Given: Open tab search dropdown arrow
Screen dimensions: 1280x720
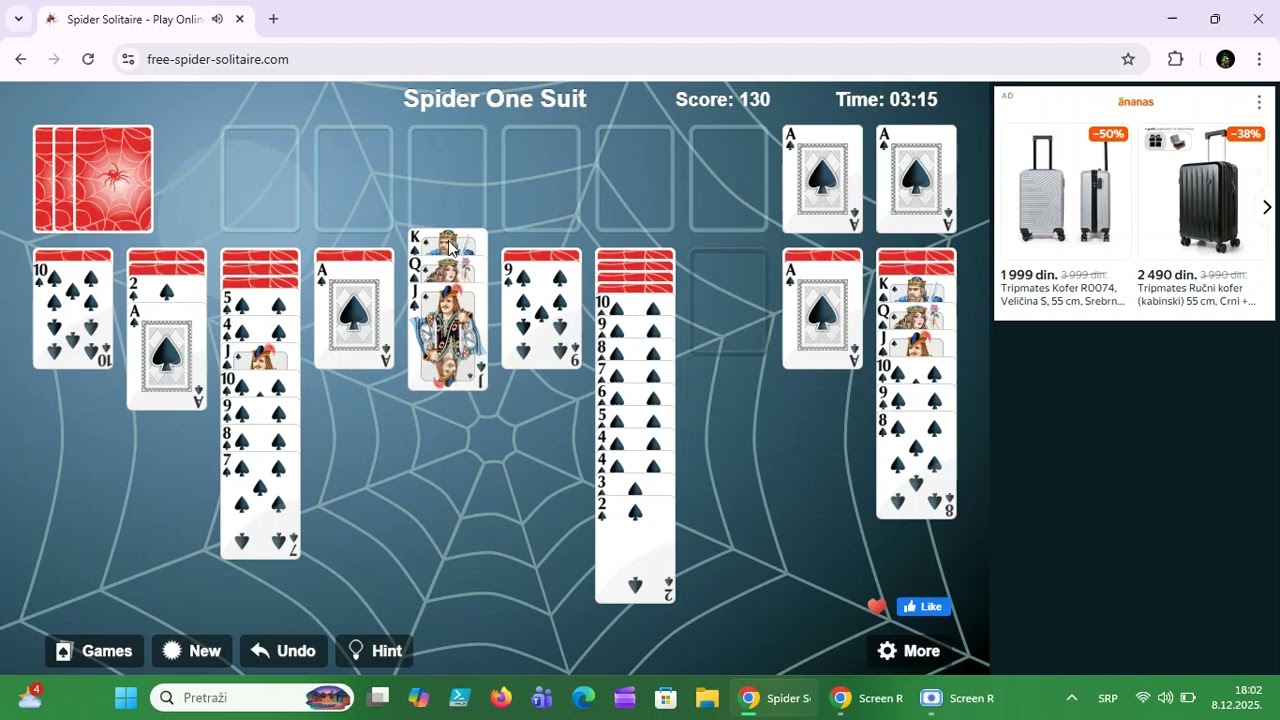Looking at the screenshot, I should click(18, 19).
